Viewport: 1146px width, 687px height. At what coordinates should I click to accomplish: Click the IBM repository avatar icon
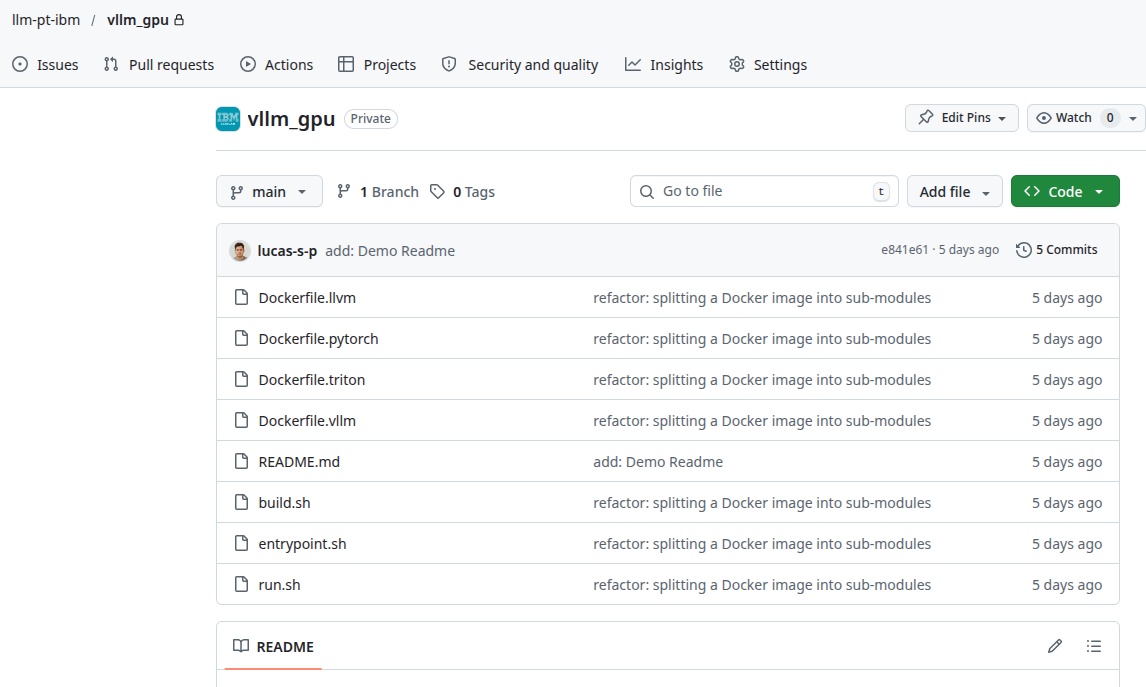[228, 118]
